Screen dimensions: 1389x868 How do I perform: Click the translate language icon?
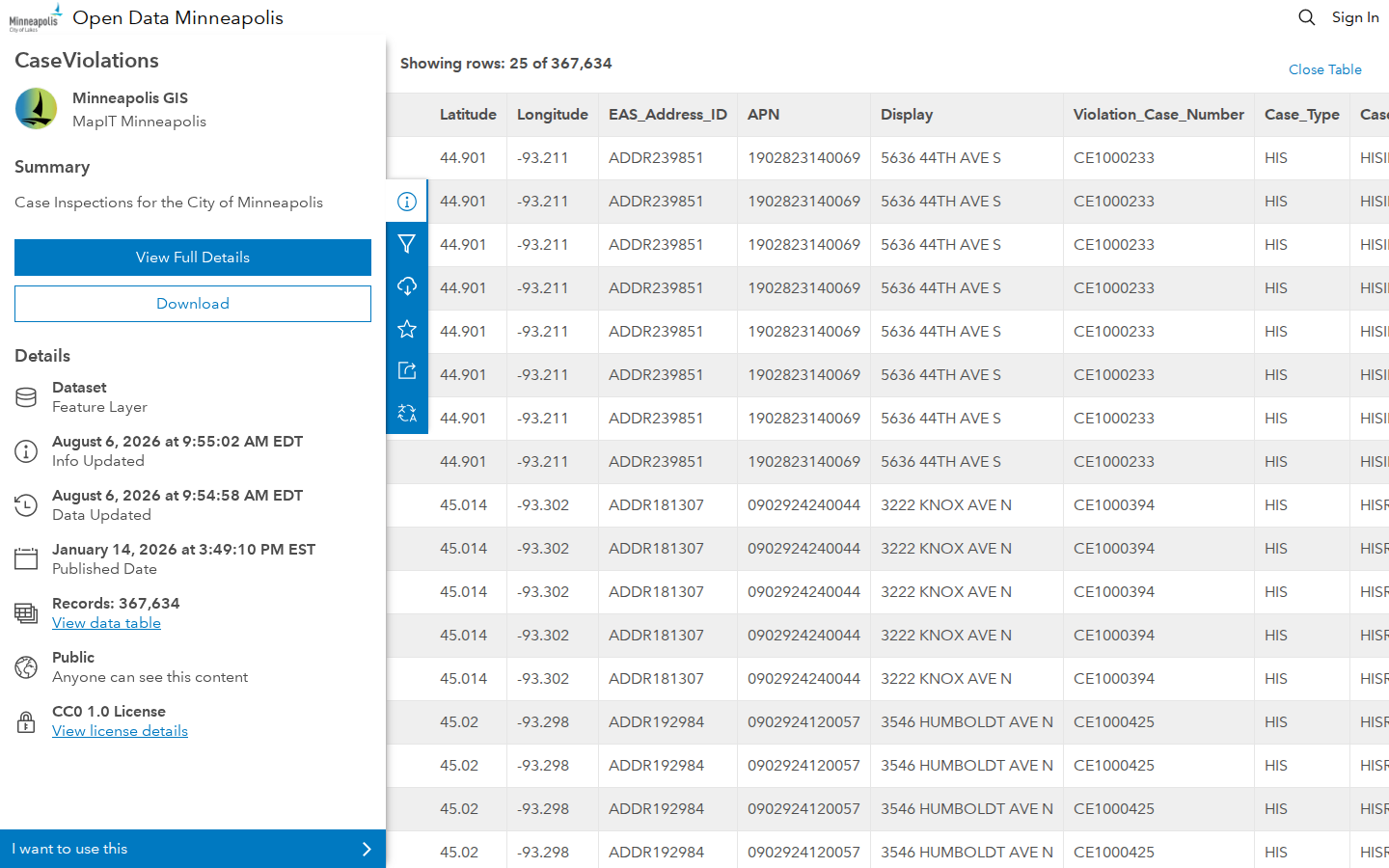click(407, 413)
